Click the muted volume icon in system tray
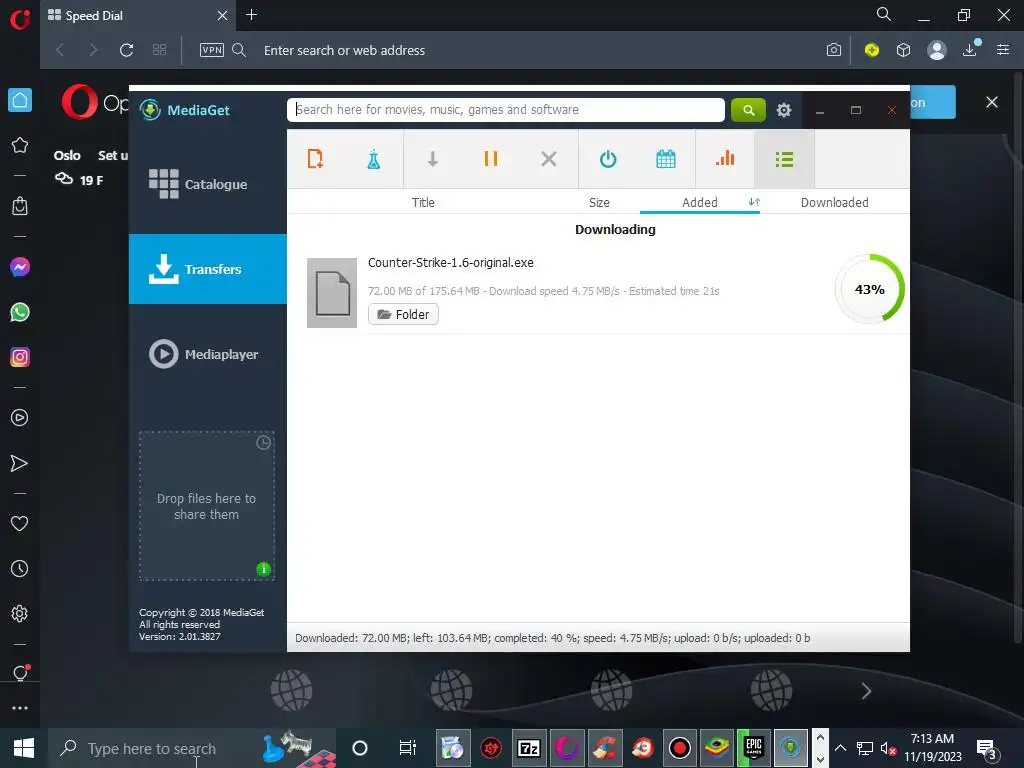1024x768 pixels. click(888, 748)
